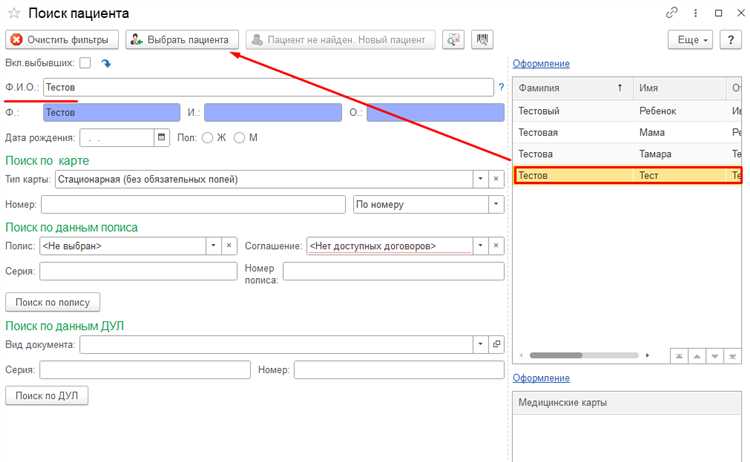
Task: Expand the Соглашение dropdown arrow
Action: coord(480,246)
